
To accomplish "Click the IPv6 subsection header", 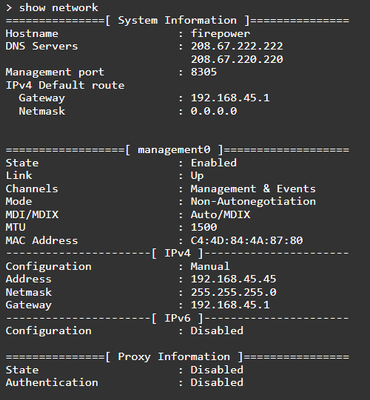I will click(x=177, y=318).
